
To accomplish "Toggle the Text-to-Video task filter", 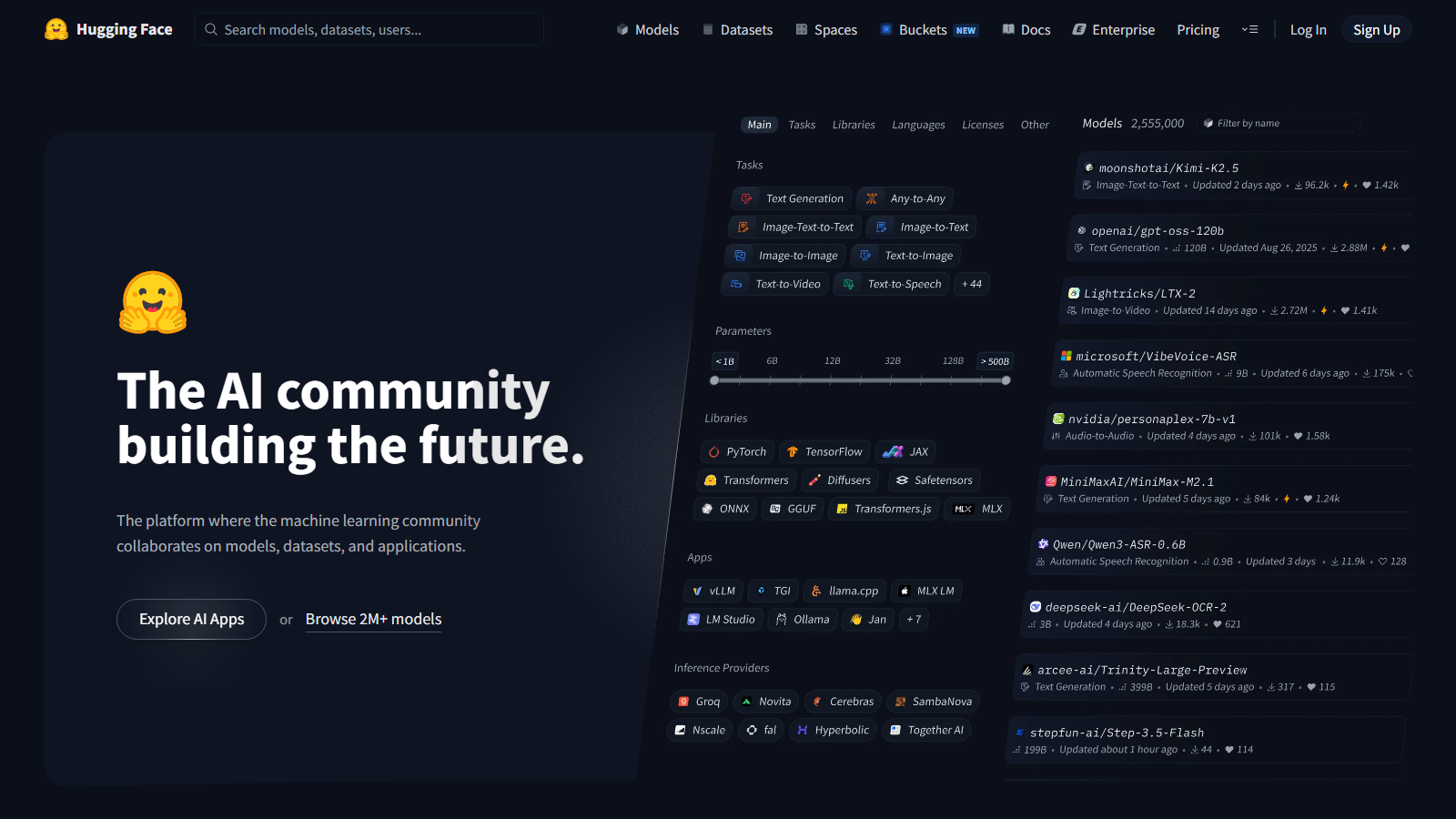I will click(775, 284).
